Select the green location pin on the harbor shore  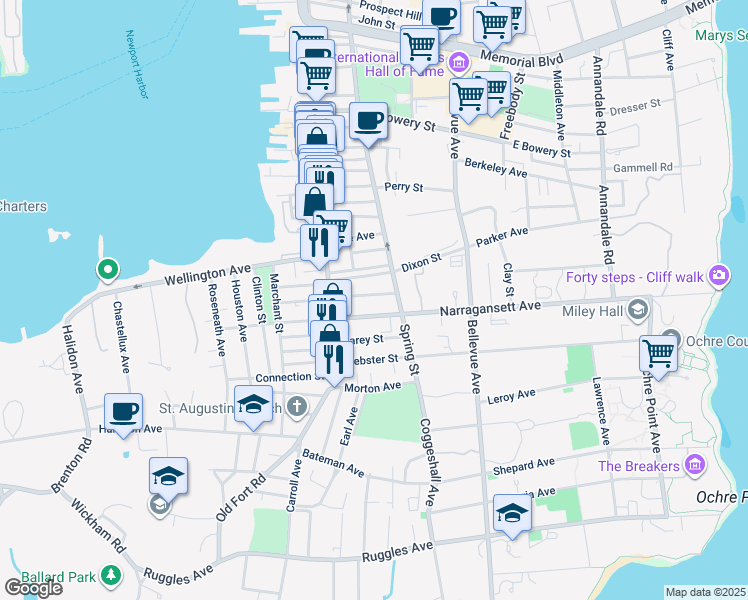108,269
